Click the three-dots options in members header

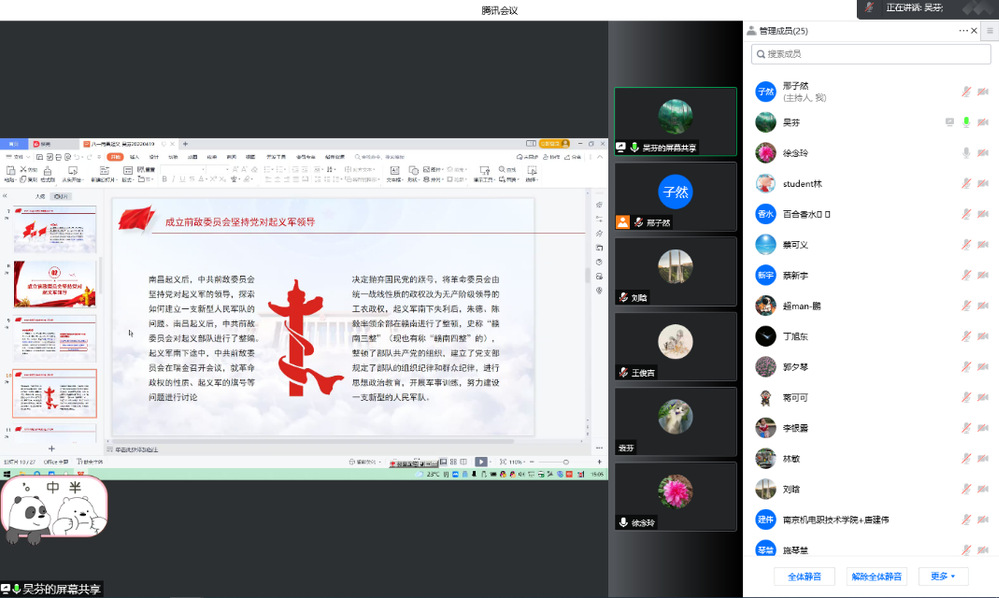963,31
